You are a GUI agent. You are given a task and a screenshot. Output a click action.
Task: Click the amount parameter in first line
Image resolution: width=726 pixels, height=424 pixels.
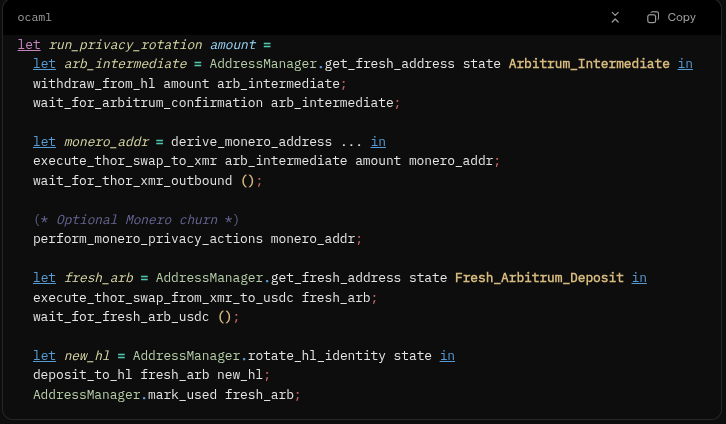coord(233,45)
